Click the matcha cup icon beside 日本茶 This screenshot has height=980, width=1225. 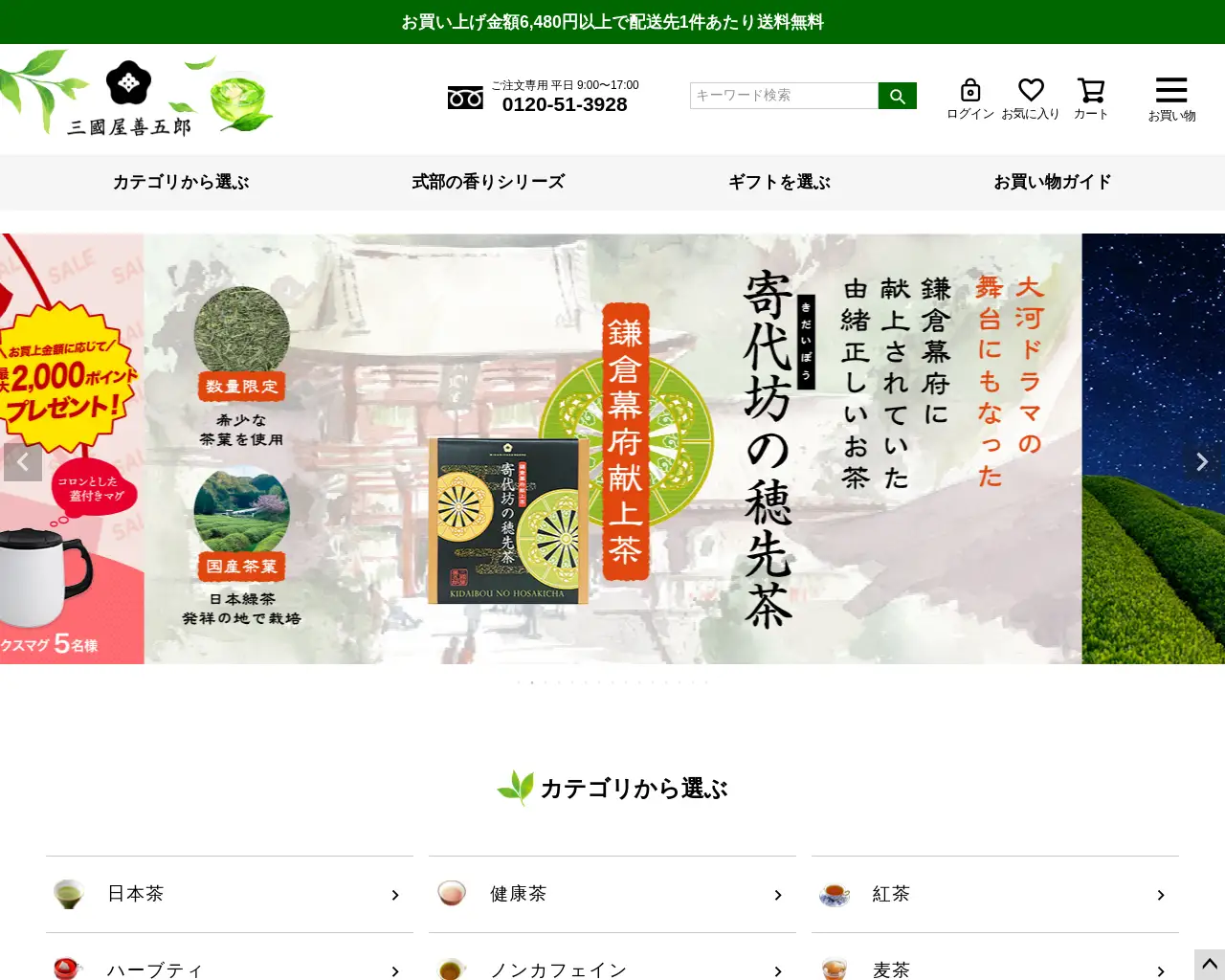[68, 894]
